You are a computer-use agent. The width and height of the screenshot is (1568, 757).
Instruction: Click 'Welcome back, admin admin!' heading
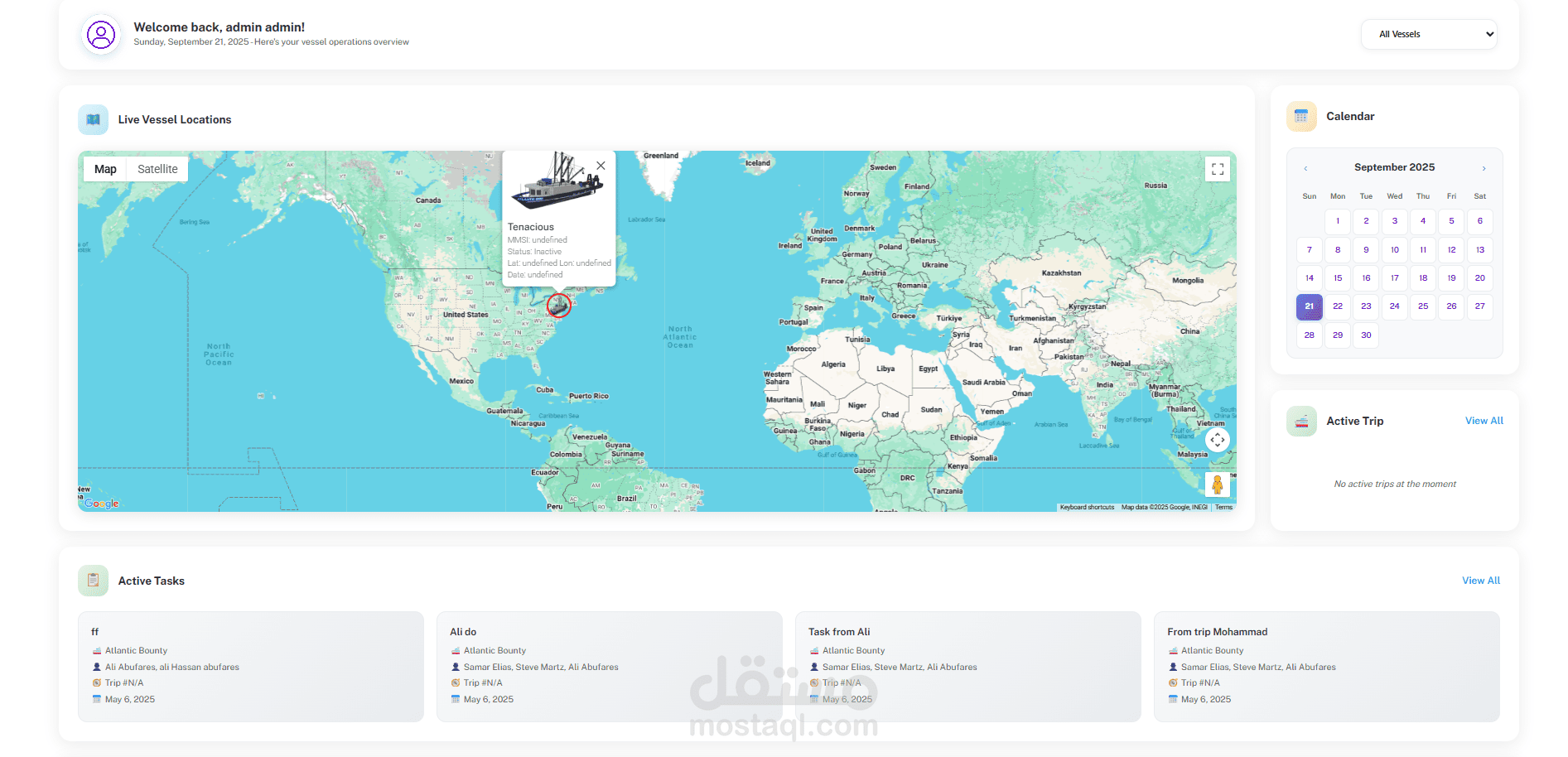(220, 27)
